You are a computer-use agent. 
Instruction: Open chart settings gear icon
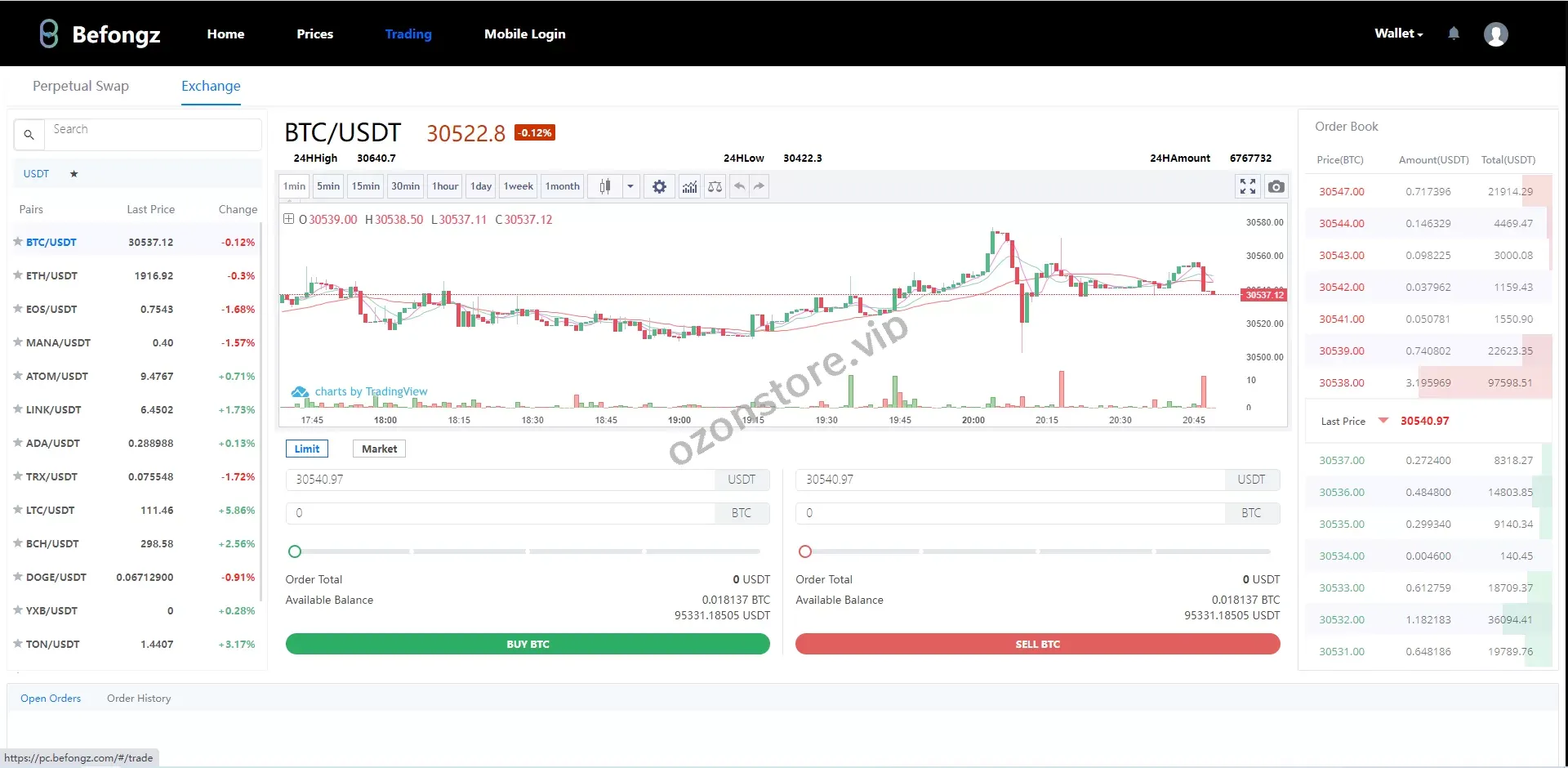659,187
